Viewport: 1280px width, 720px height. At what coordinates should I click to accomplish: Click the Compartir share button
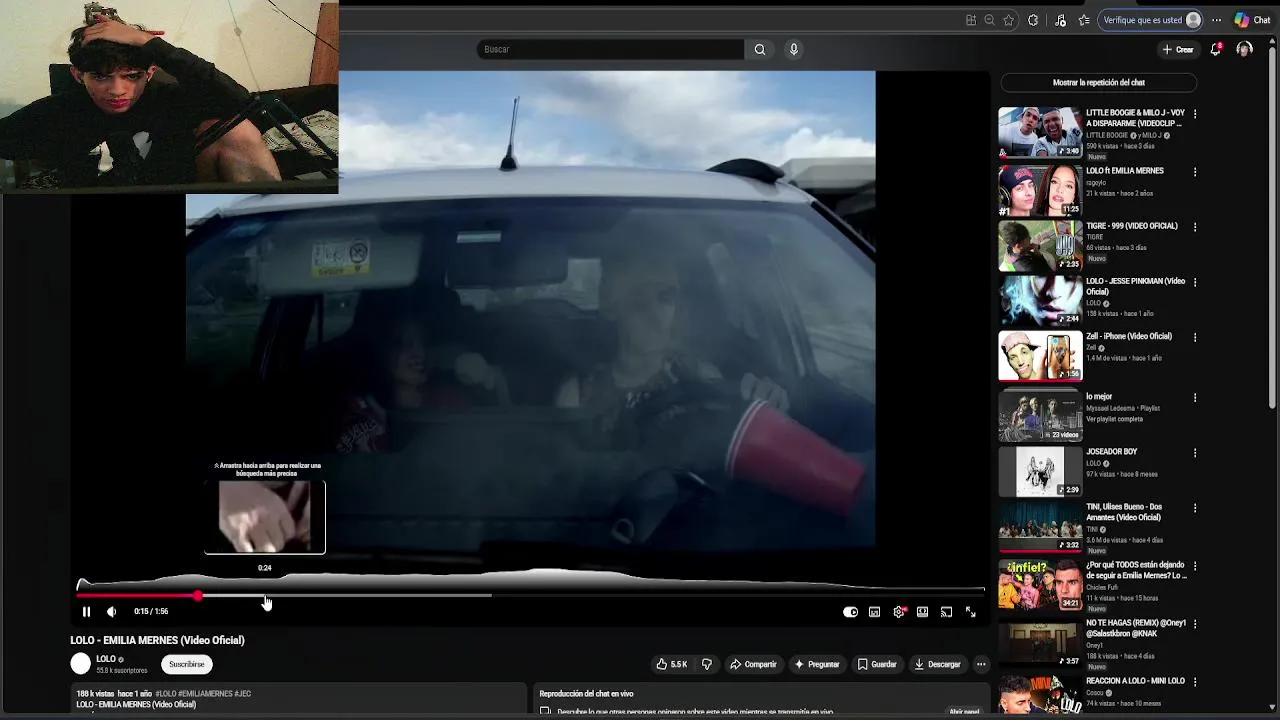pyautogui.click(x=753, y=664)
